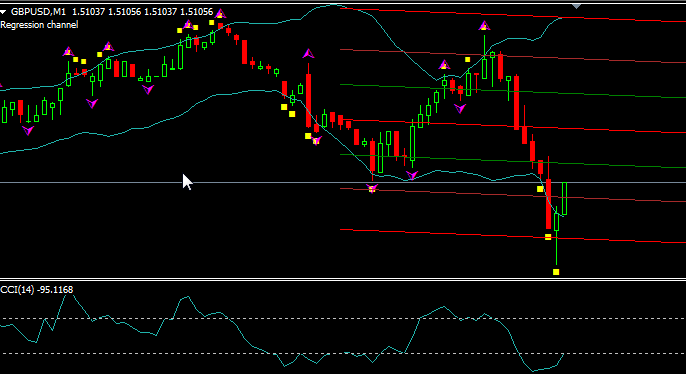Image resolution: width=686 pixels, height=374 pixels.
Task: Select the last tall green hollow candle
Action: (x=564, y=199)
